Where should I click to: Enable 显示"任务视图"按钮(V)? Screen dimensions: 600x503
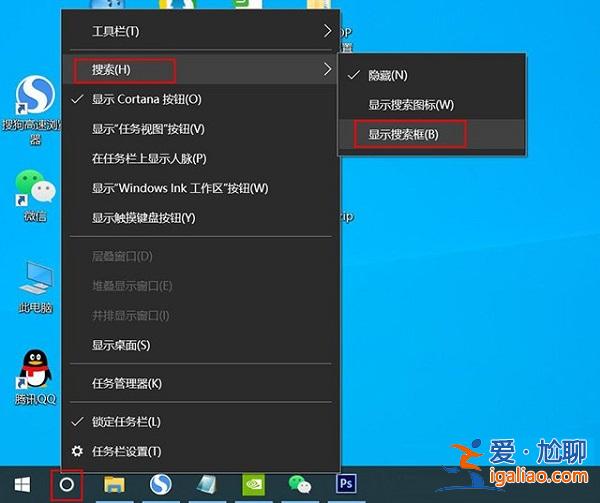coord(200,129)
